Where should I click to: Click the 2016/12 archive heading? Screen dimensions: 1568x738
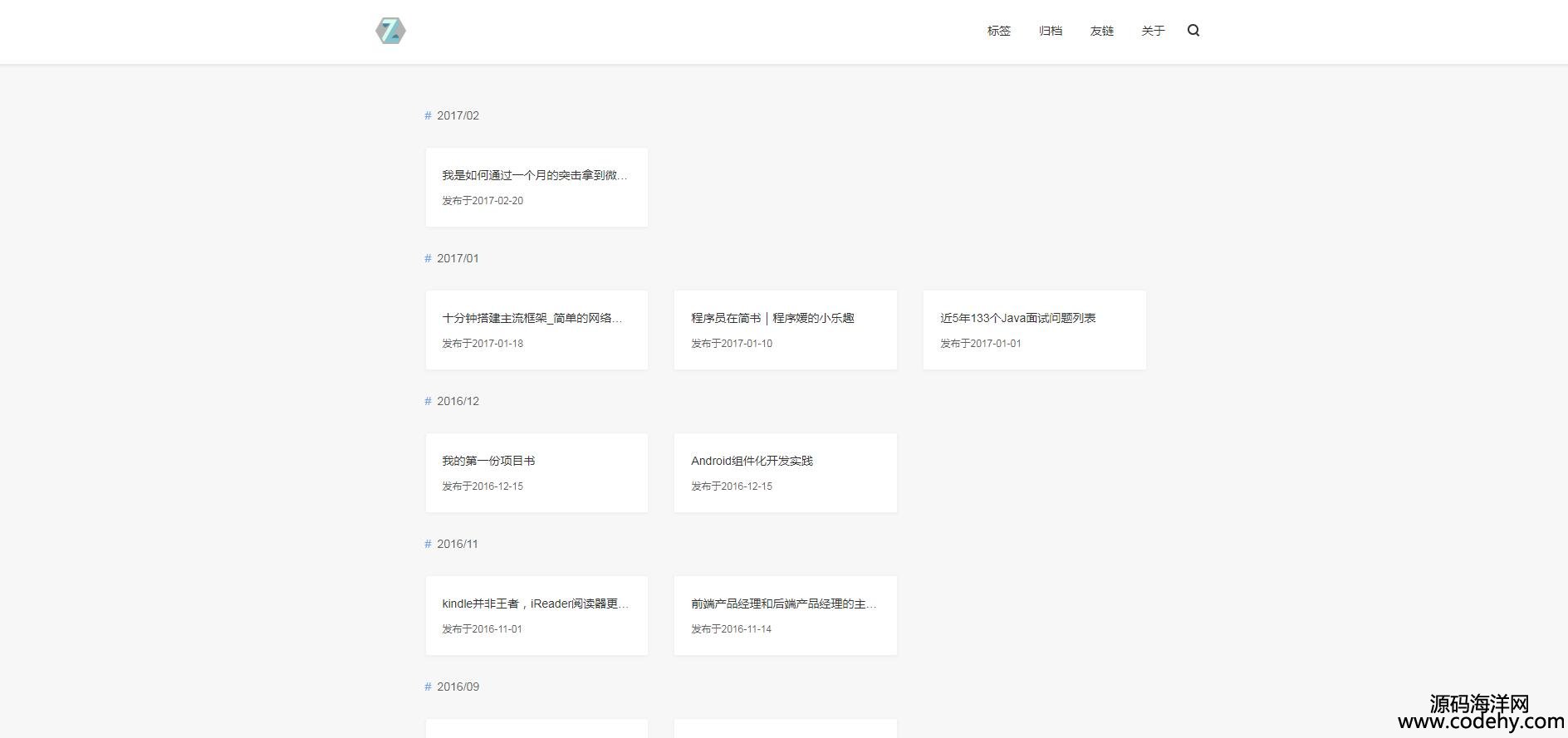[x=452, y=401]
